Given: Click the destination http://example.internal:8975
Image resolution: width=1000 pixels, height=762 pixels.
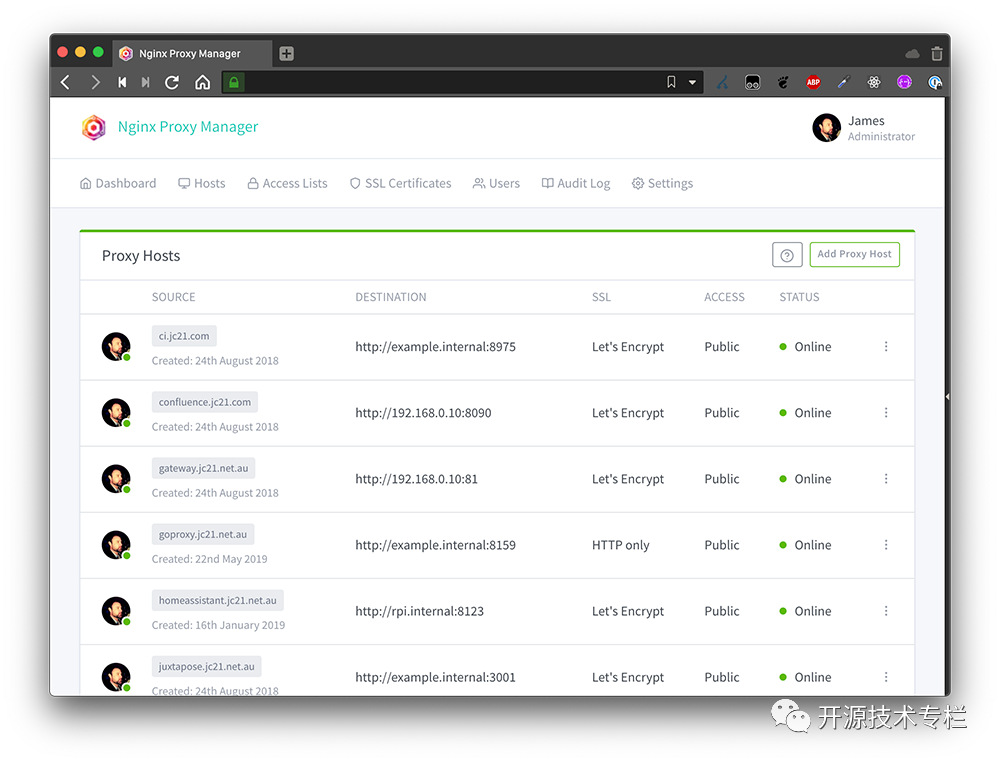Looking at the screenshot, I should point(436,347).
